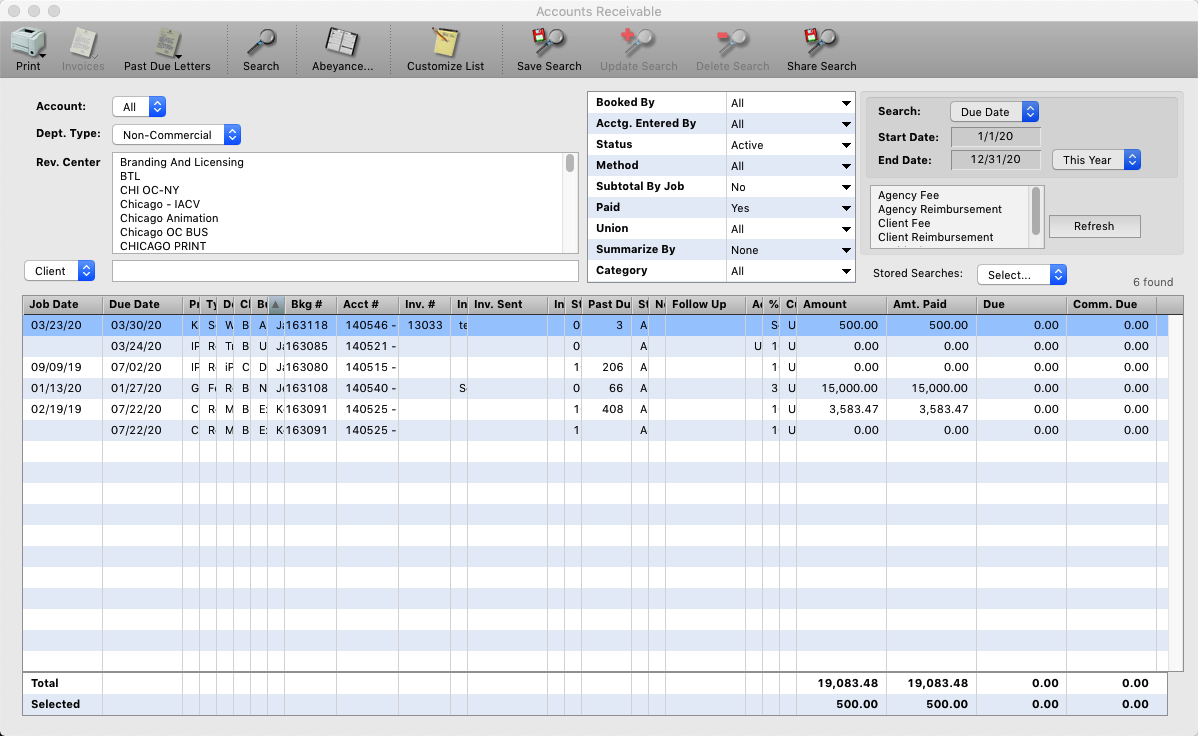Open the This Year range dropdown
The width and height of the screenshot is (1198, 736).
point(1096,160)
